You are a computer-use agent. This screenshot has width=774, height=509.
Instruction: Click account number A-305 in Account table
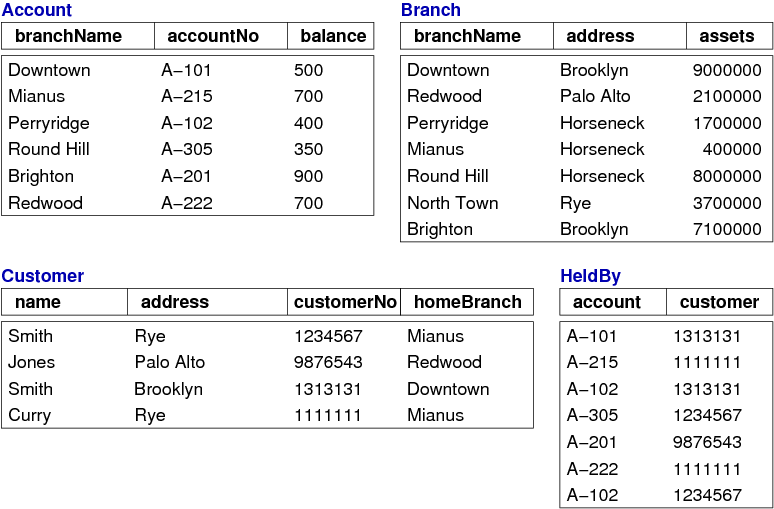tap(187, 150)
